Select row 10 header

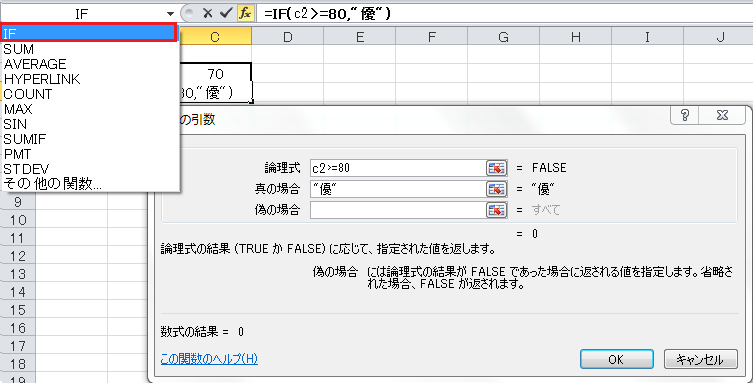pos(18,220)
